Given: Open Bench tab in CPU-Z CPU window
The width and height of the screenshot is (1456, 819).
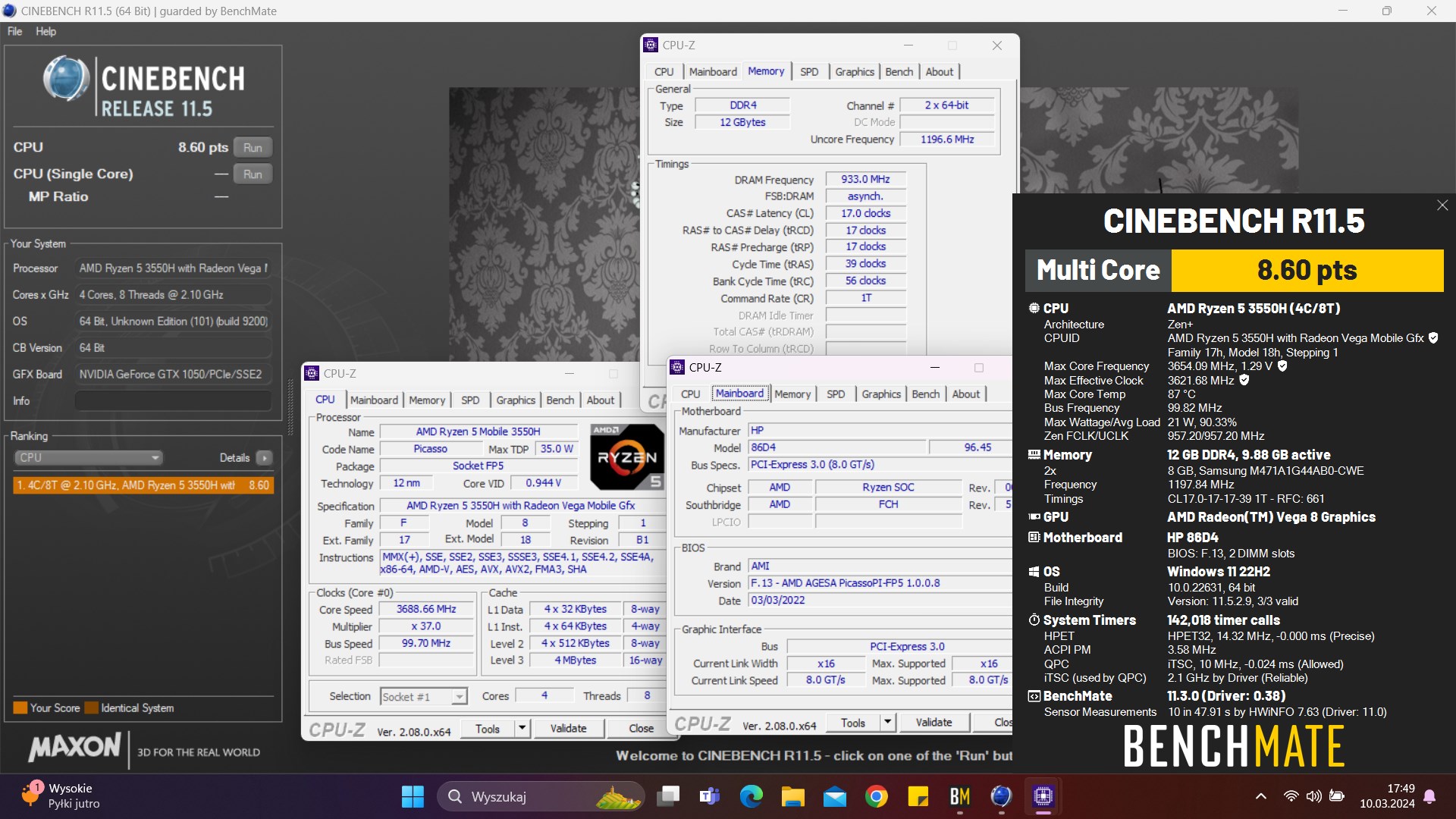Looking at the screenshot, I should point(560,400).
